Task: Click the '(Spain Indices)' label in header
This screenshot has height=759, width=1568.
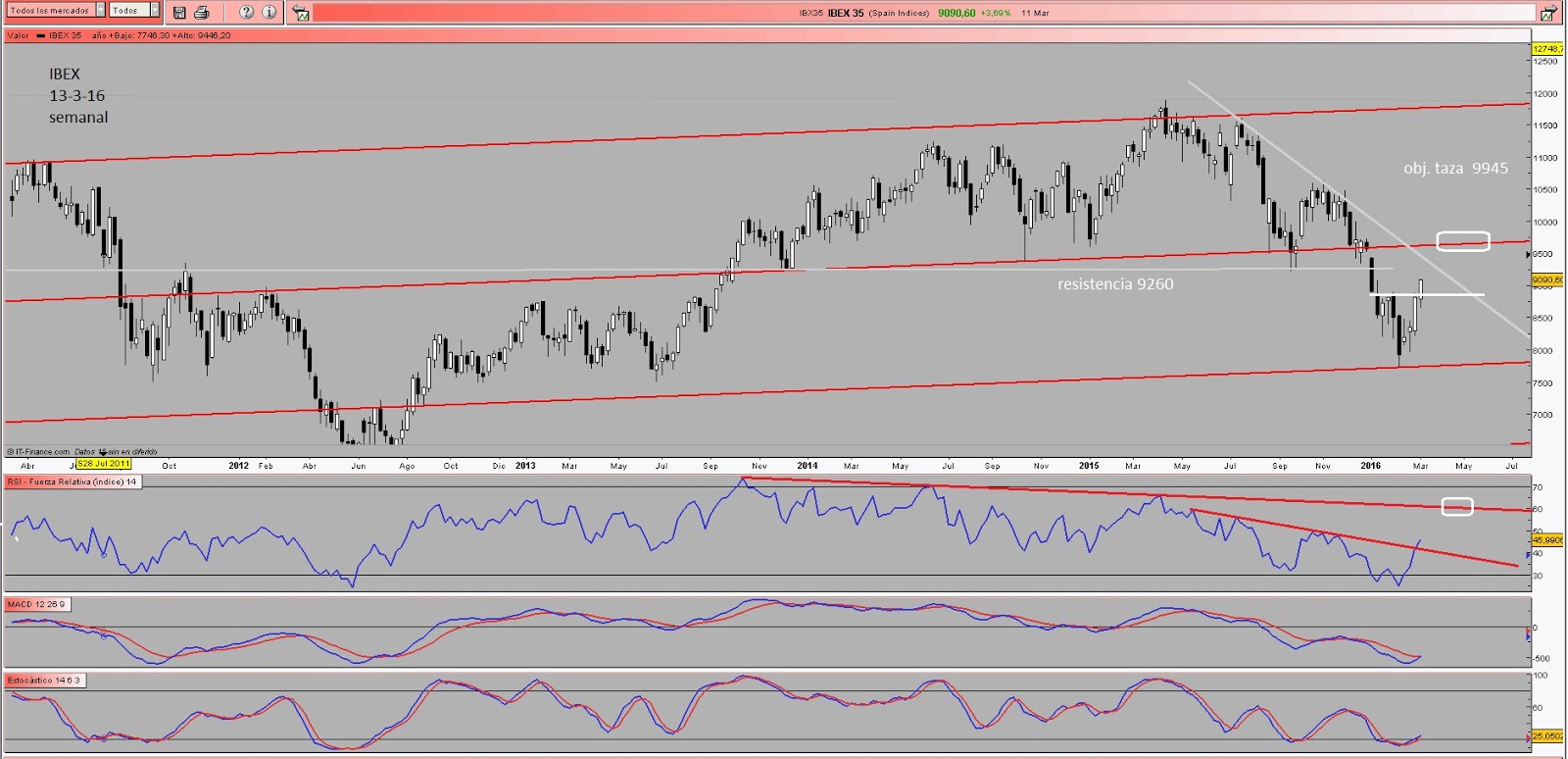Action: (x=899, y=13)
